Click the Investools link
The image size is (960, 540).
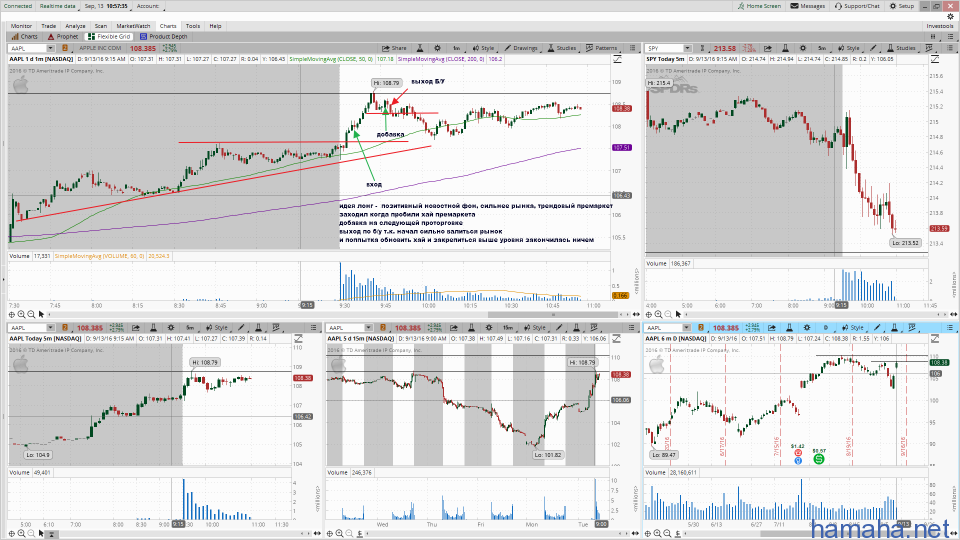940,26
